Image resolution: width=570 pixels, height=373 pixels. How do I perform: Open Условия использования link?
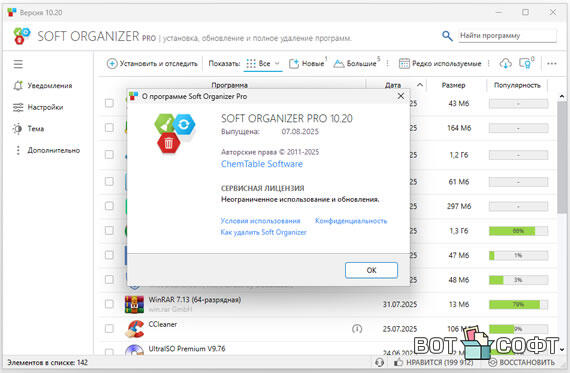click(x=260, y=221)
